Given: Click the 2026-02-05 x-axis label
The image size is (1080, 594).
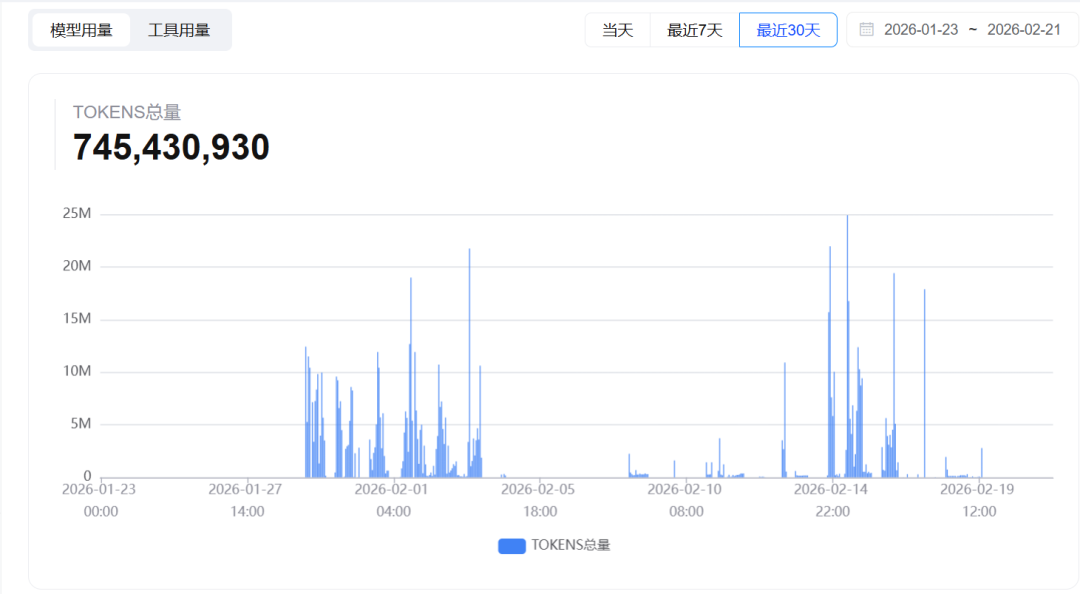Looking at the screenshot, I should pyautogui.click(x=538, y=489).
